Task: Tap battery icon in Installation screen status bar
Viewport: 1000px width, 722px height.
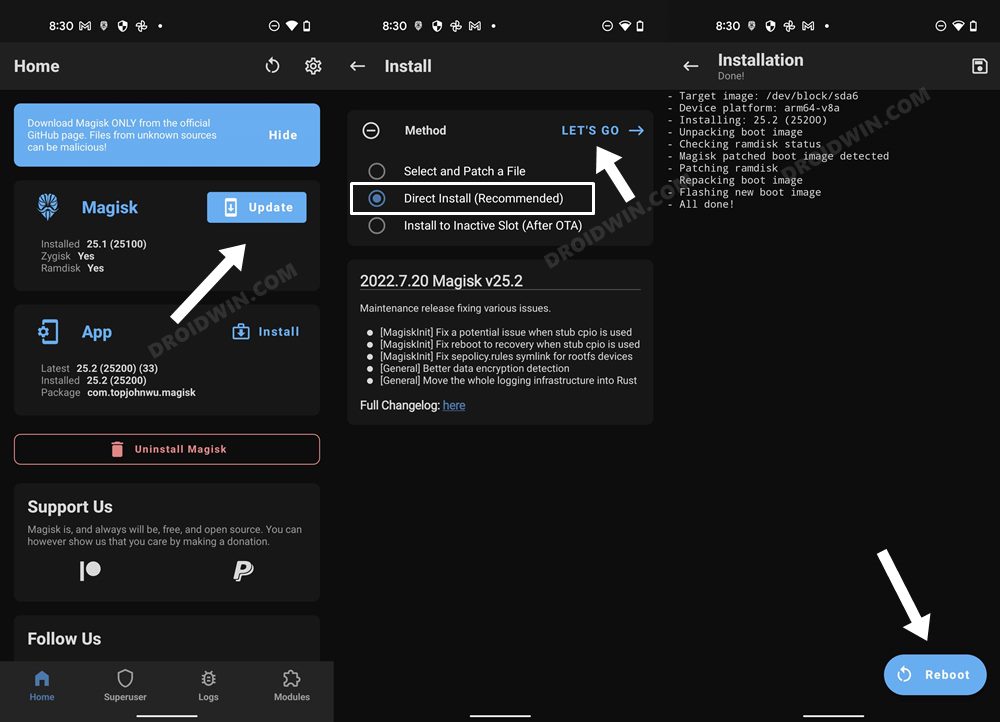Action: (973, 26)
